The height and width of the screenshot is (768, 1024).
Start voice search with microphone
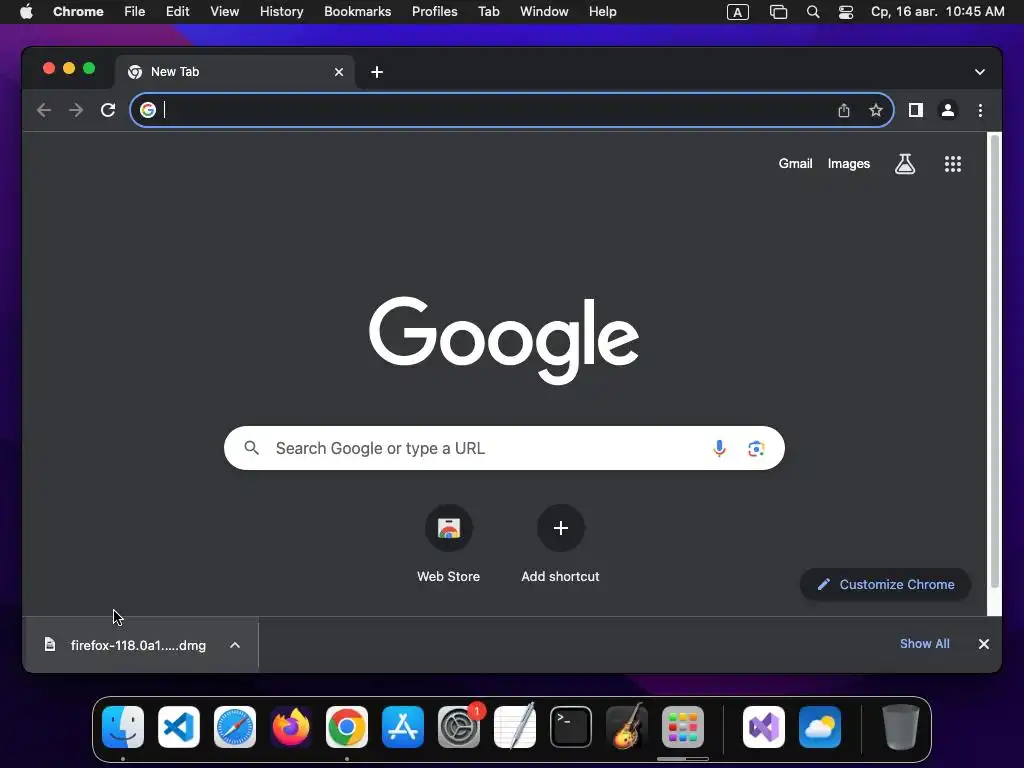coord(719,448)
